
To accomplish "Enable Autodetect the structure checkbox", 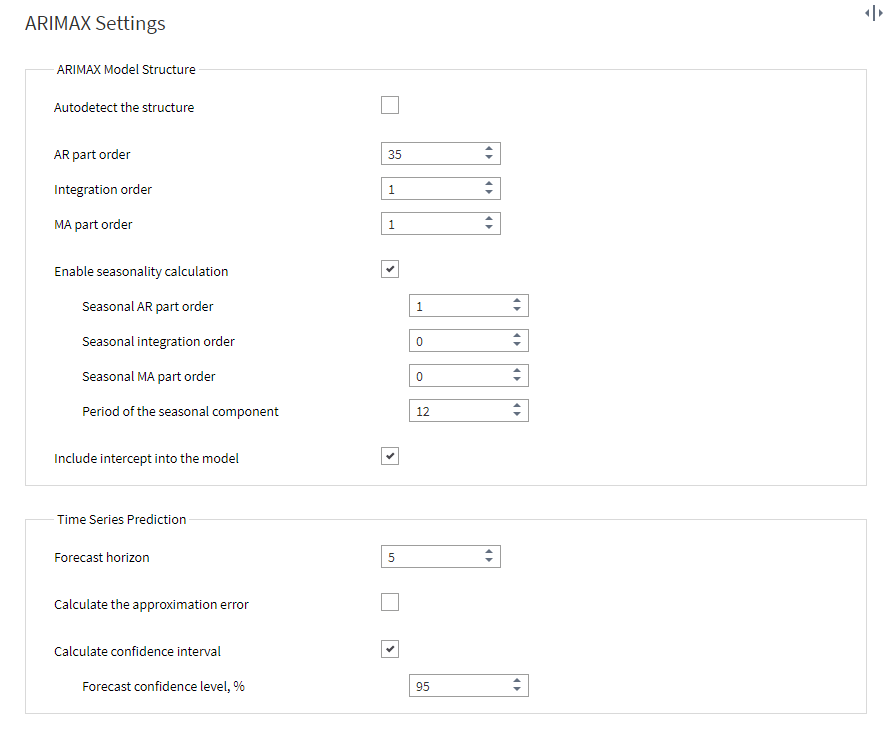I will [x=390, y=105].
